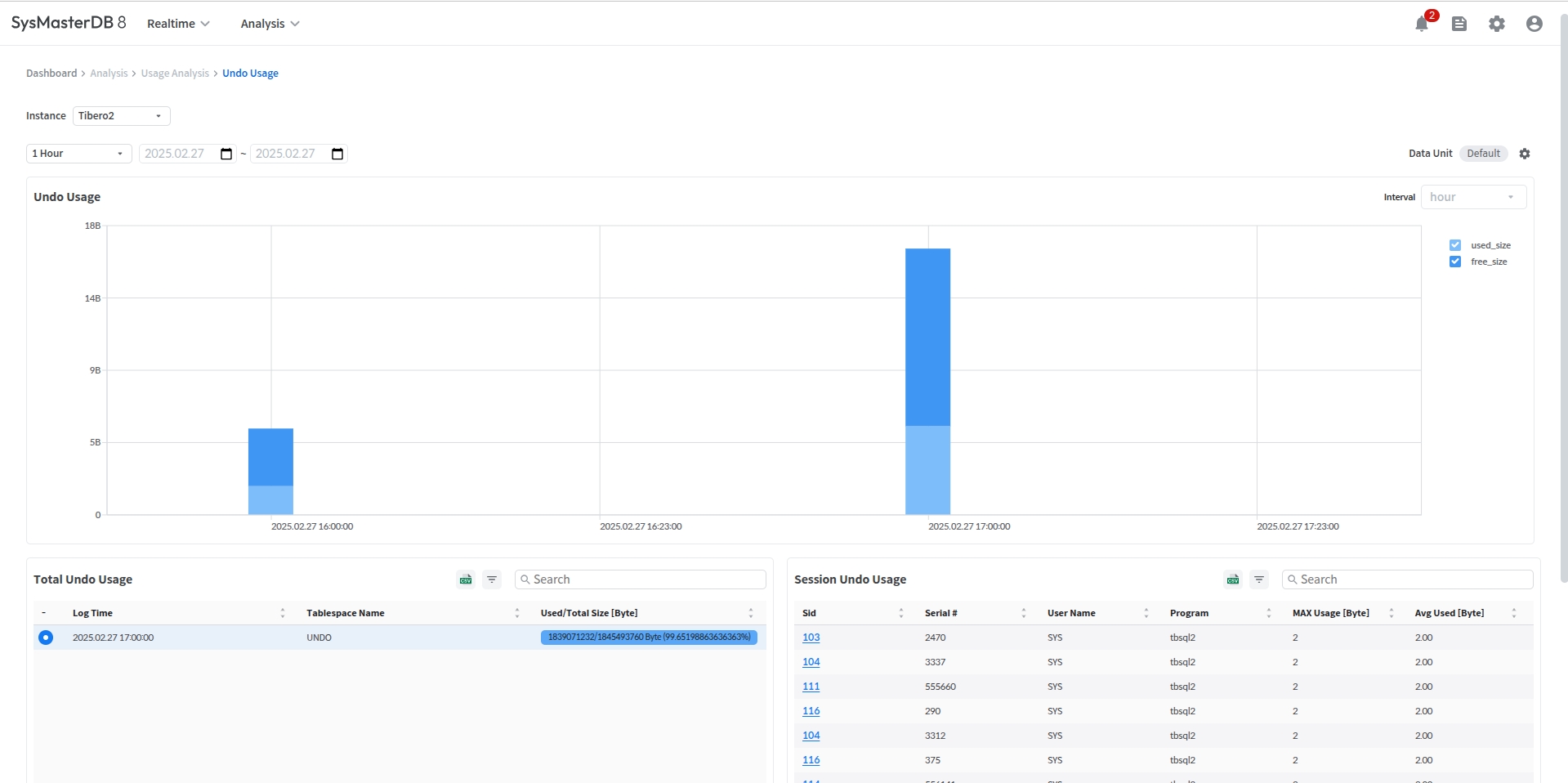
Task: Open the start date calendar picker
Action: [x=226, y=154]
